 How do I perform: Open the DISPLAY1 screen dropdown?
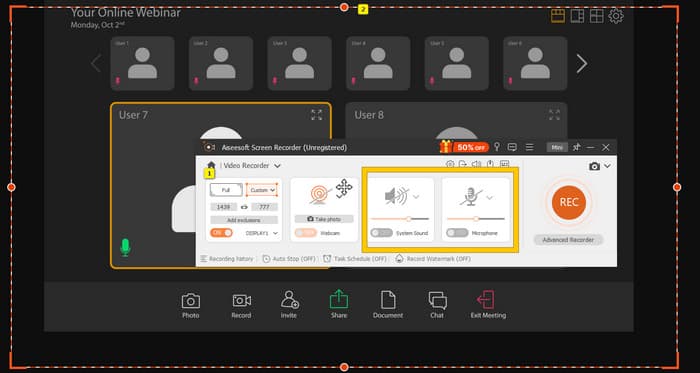click(x=262, y=233)
